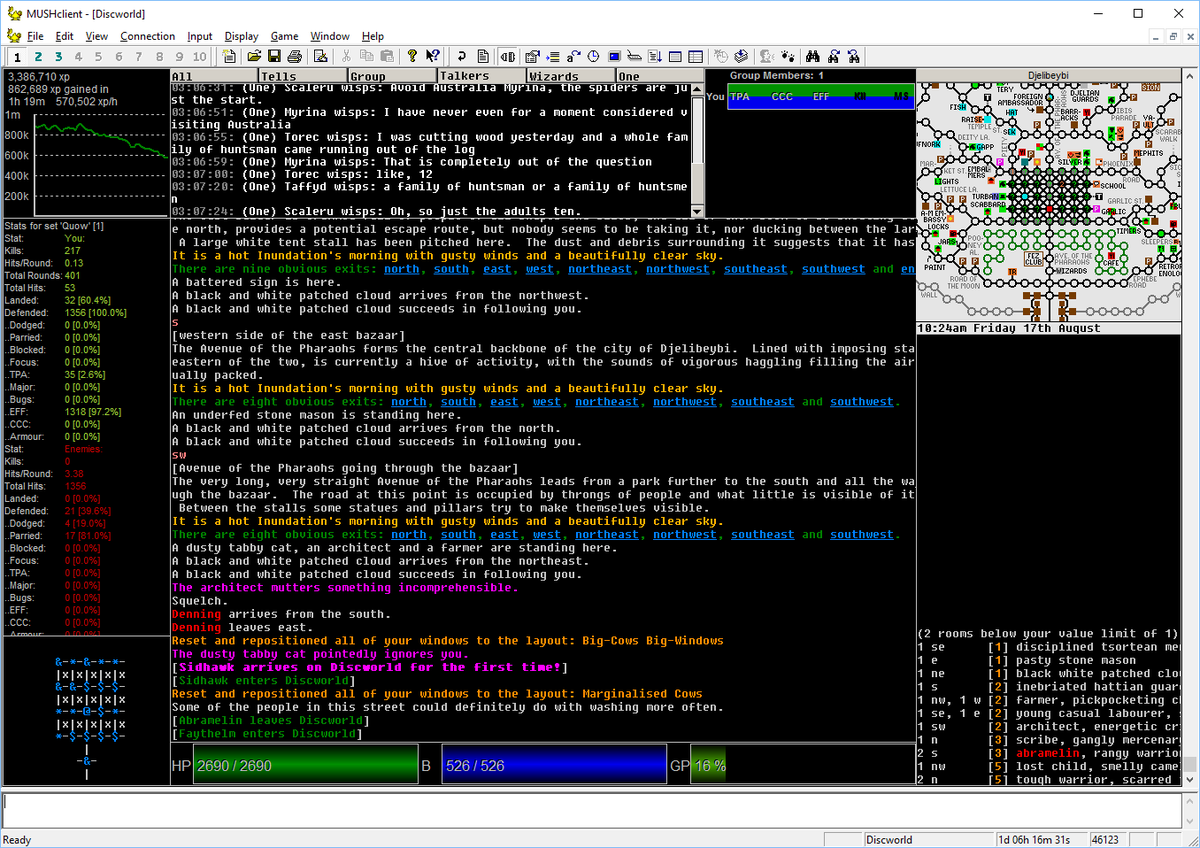Open timers with the clock icon
1200x848 pixels.
point(593,56)
